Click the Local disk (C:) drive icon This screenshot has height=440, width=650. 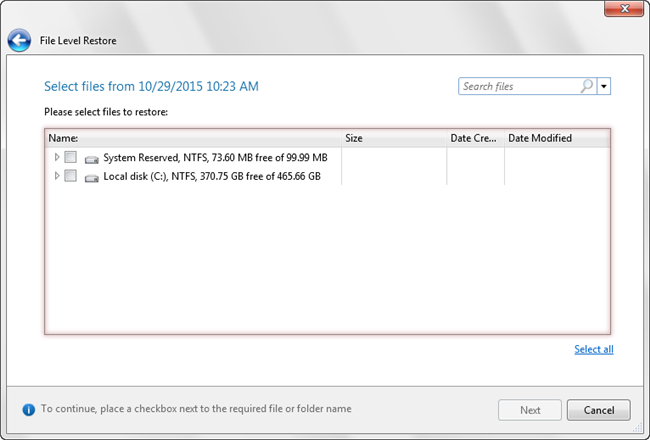(x=92, y=177)
